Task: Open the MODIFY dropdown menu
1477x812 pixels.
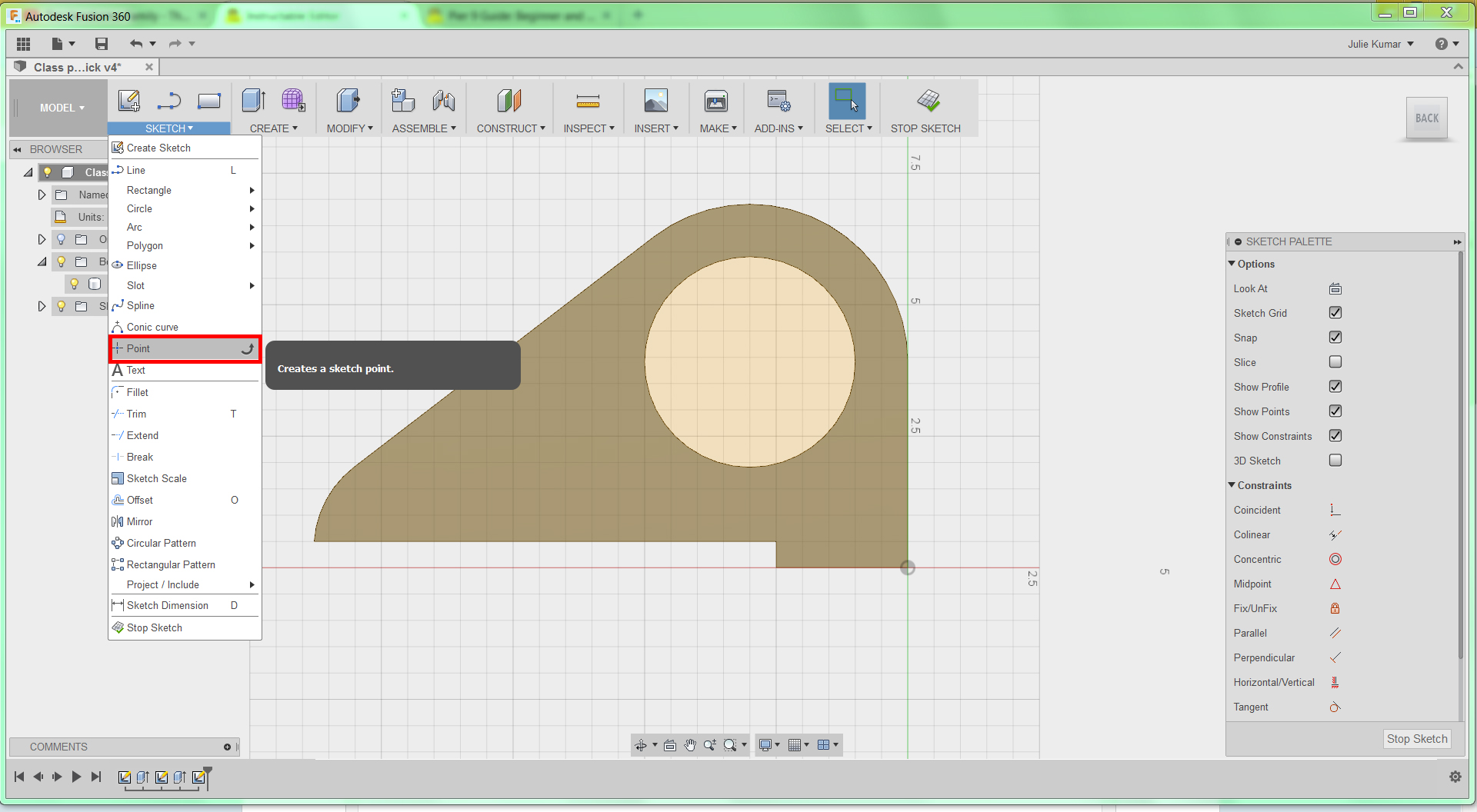Action: [x=349, y=128]
